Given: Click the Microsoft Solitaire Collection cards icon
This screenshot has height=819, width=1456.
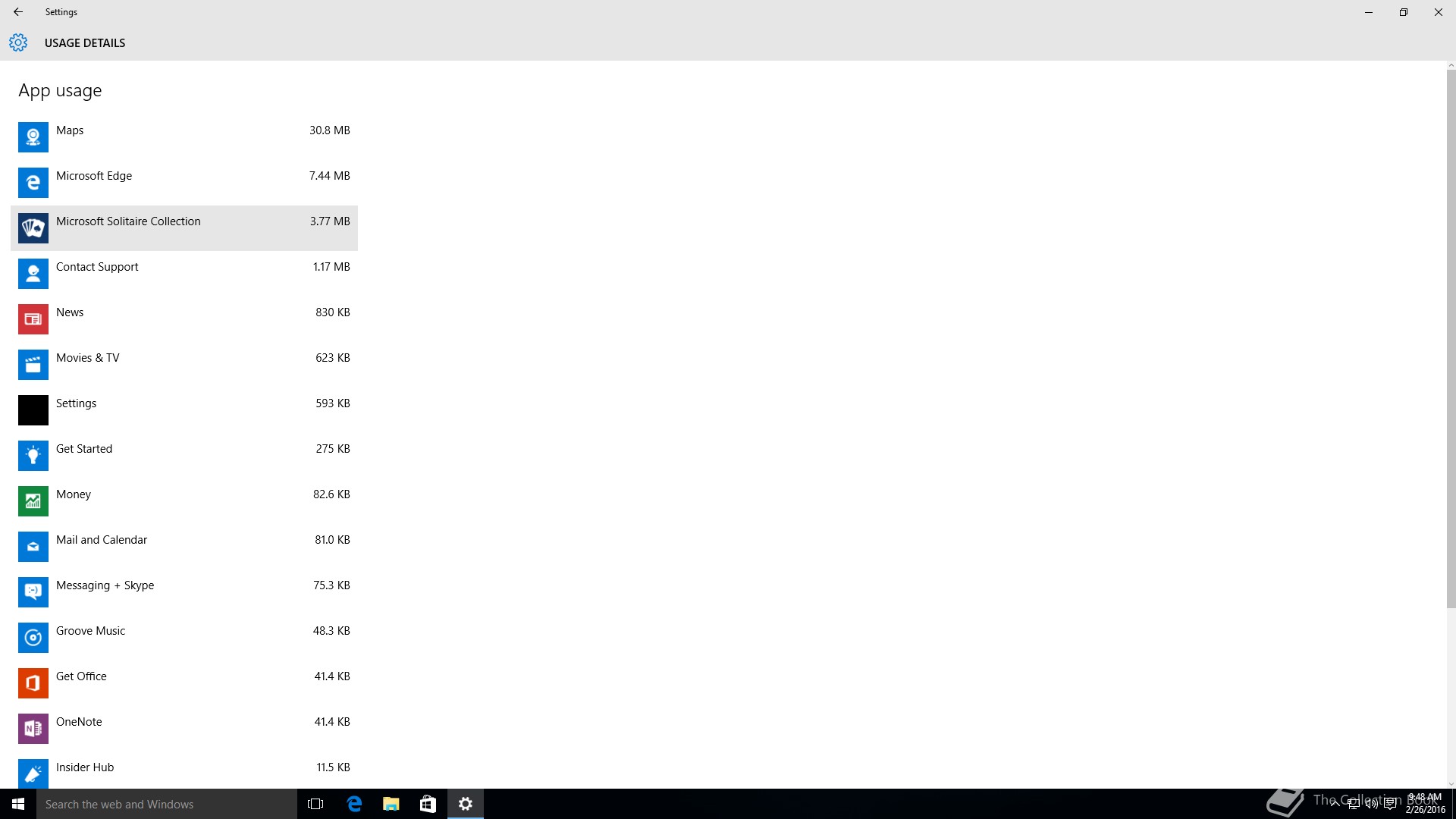Looking at the screenshot, I should [33, 228].
